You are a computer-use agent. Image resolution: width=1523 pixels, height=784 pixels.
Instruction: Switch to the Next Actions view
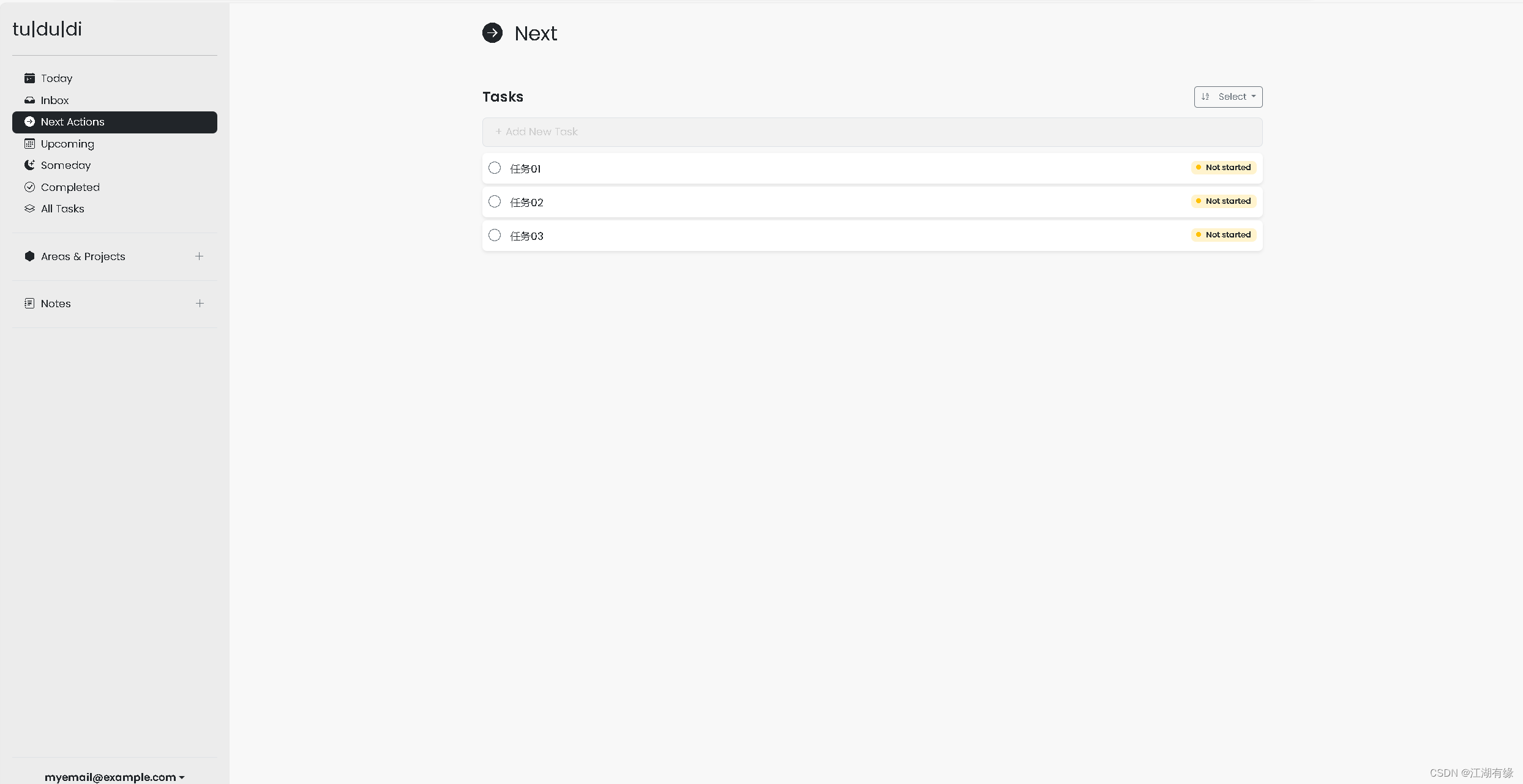coord(72,122)
